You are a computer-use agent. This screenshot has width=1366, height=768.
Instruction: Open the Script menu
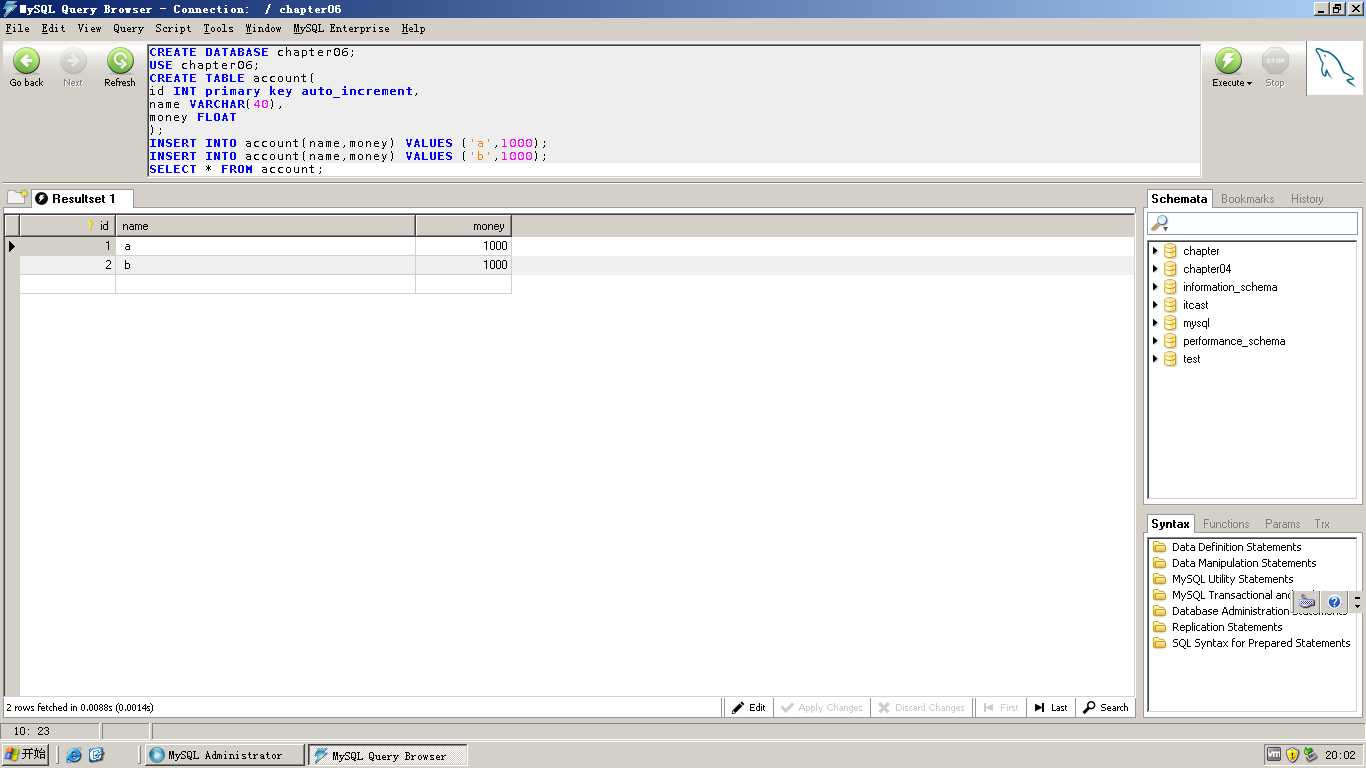pos(173,29)
